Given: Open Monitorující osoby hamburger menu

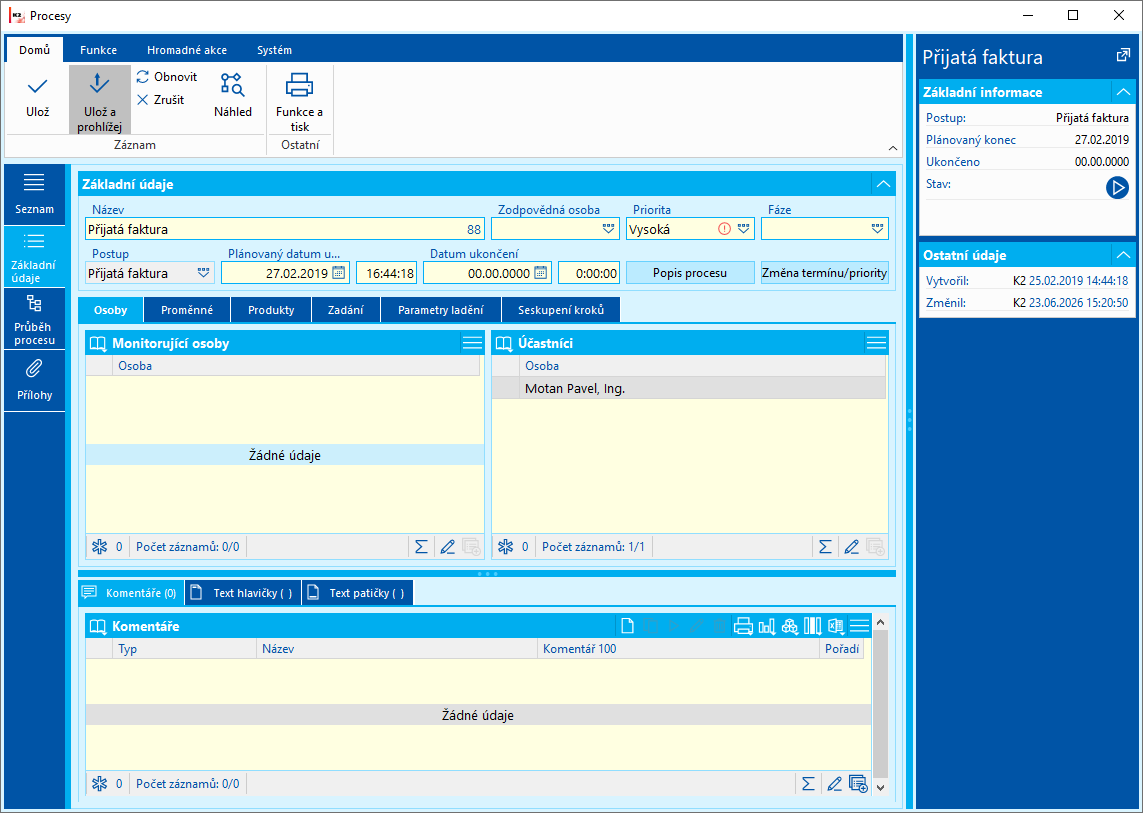Looking at the screenshot, I should coord(472,343).
